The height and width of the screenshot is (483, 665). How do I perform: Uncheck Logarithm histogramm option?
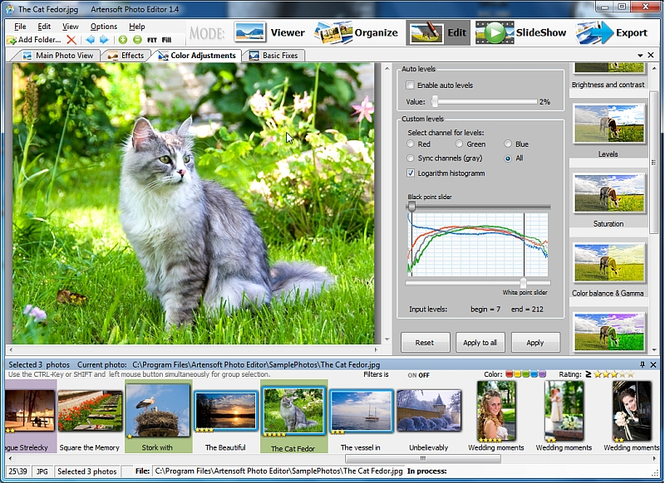tap(411, 173)
